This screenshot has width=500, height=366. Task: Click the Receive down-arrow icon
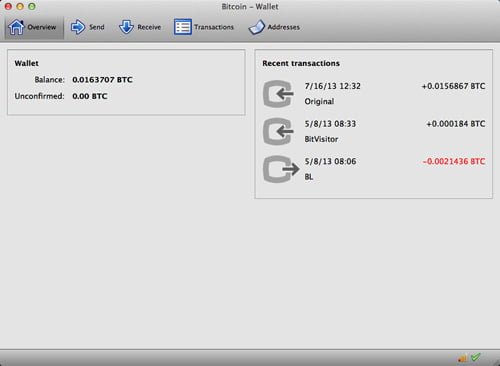126,27
